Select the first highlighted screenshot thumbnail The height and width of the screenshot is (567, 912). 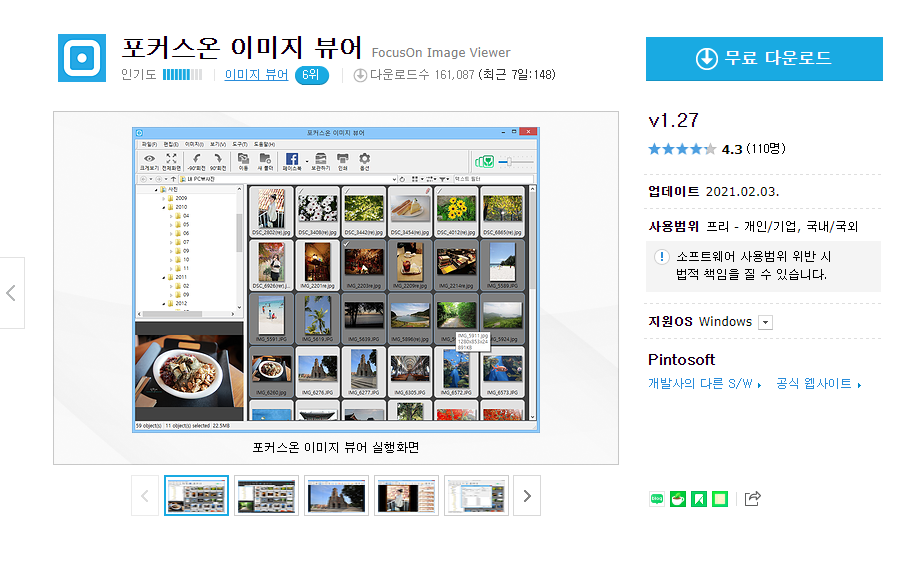196,495
